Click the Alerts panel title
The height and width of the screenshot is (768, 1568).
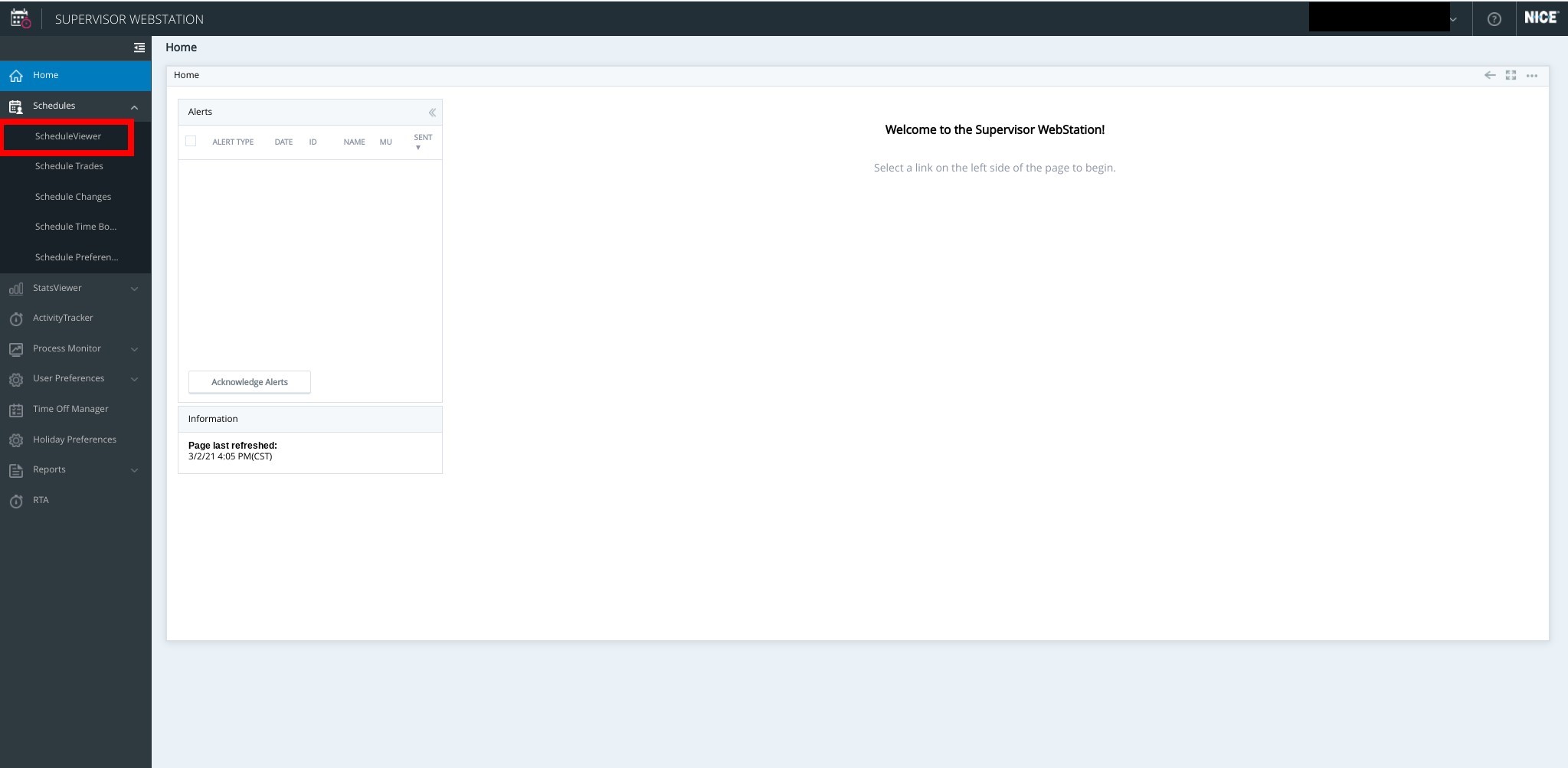tap(200, 112)
